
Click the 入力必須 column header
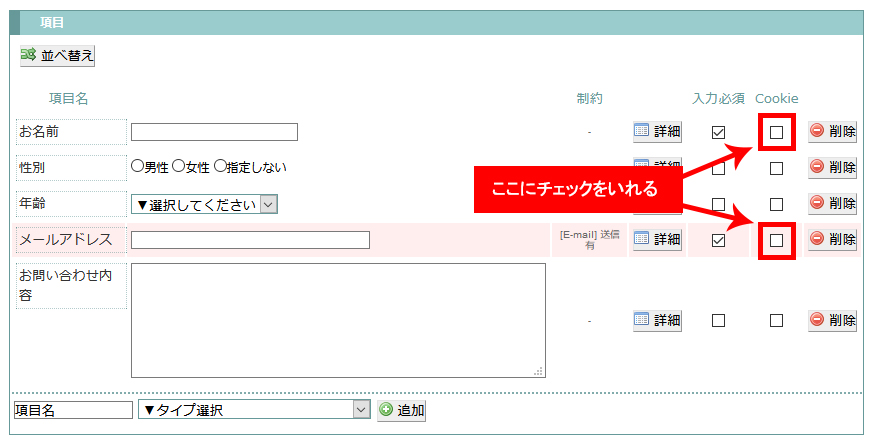718,99
